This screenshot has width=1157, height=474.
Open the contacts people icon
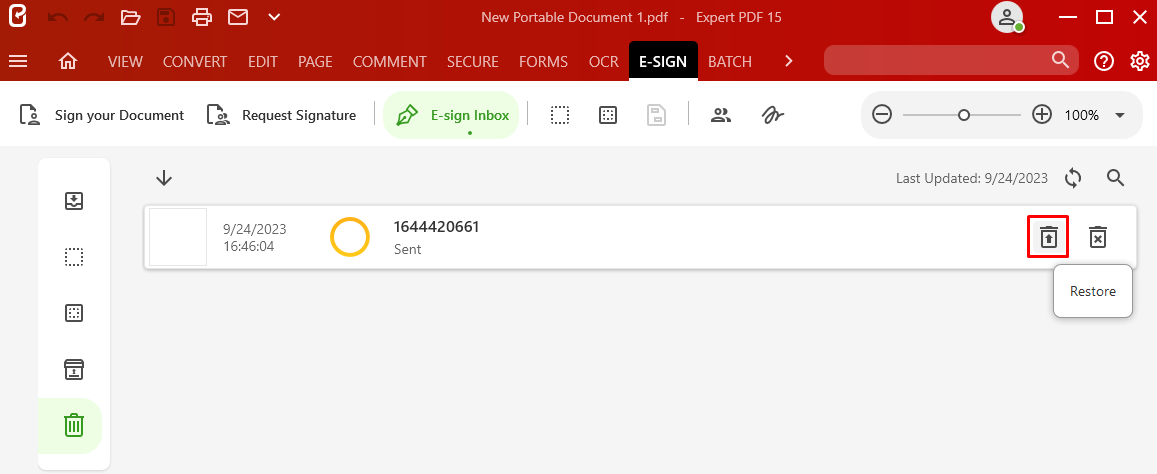click(720, 115)
